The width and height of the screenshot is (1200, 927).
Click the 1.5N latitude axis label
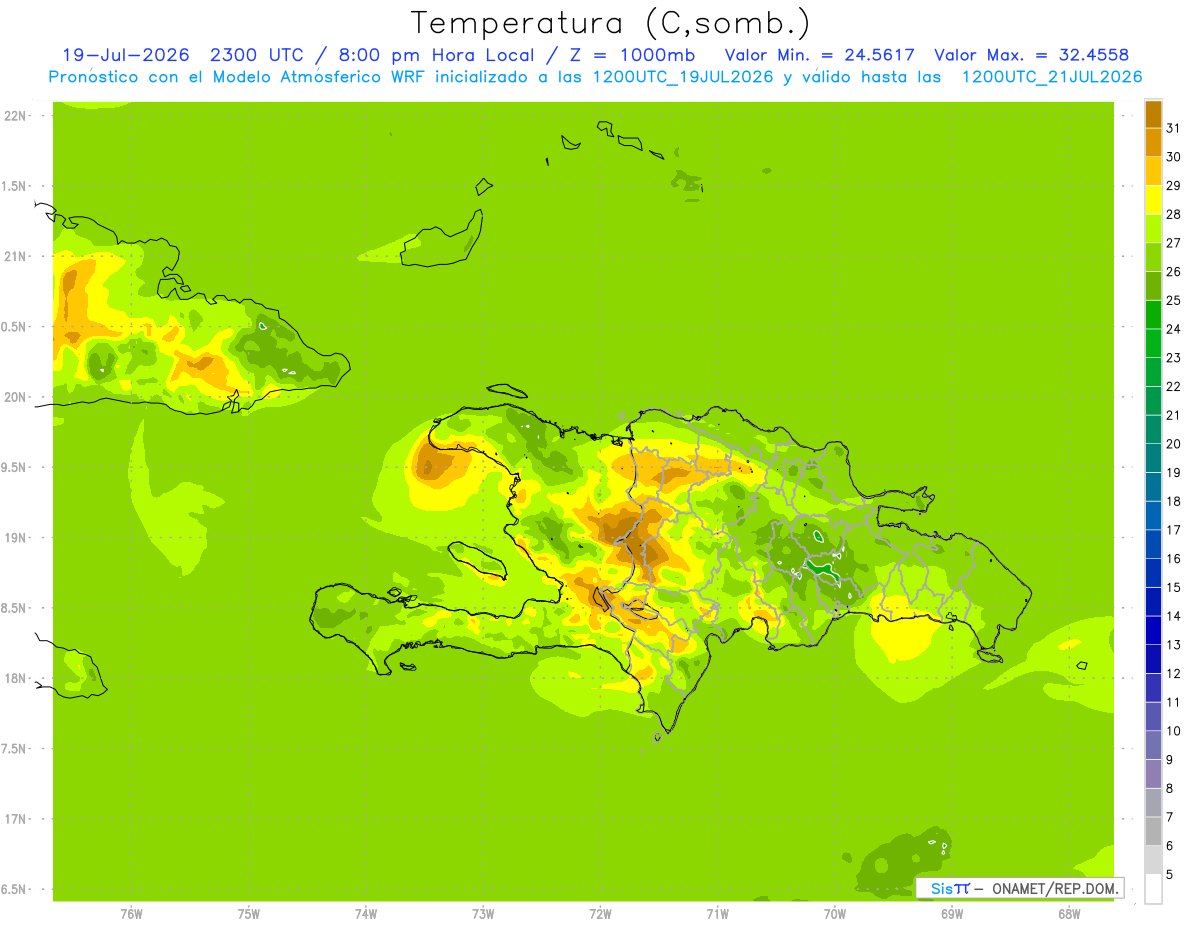[x=15, y=186]
